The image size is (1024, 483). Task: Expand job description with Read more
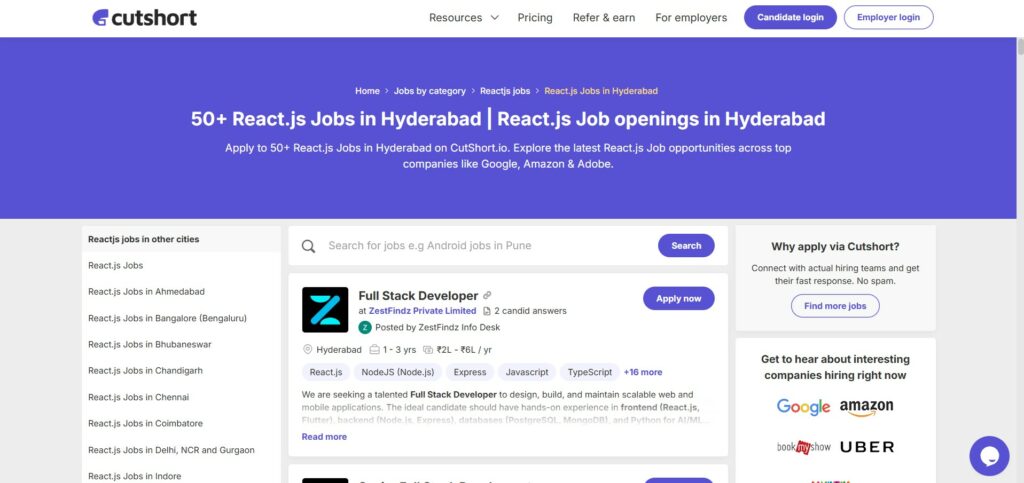click(x=324, y=437)
